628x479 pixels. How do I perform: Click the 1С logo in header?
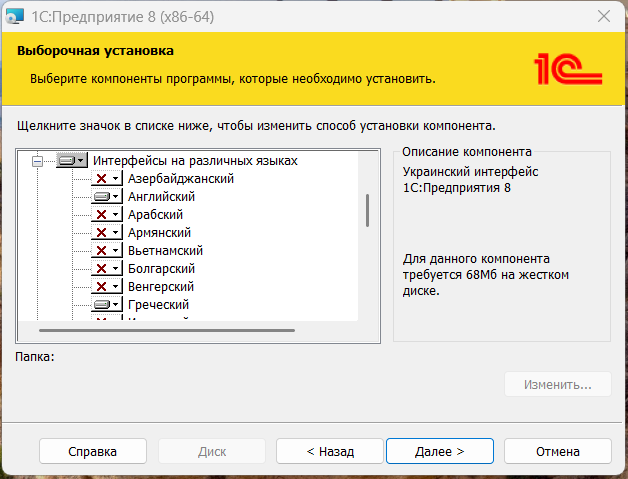click(568, 69)
